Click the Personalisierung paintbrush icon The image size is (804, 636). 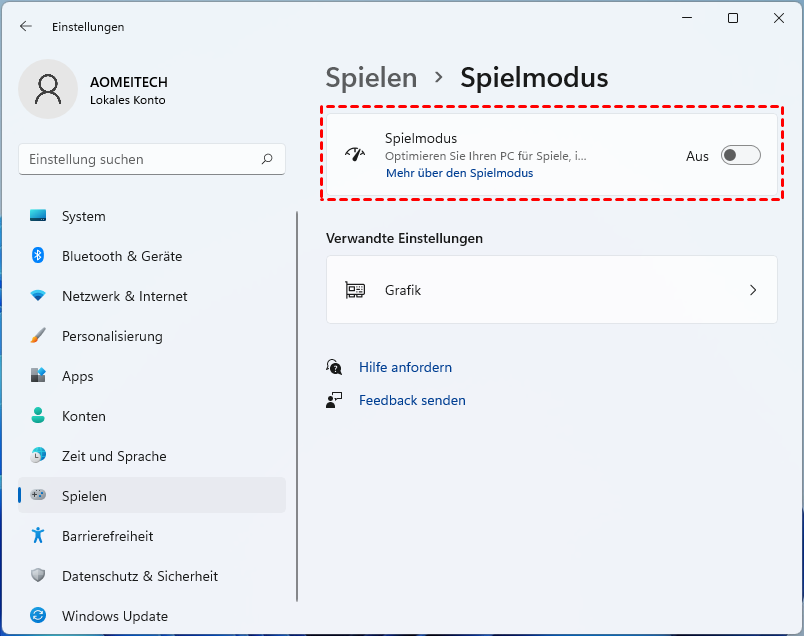[x=38, y=336]
